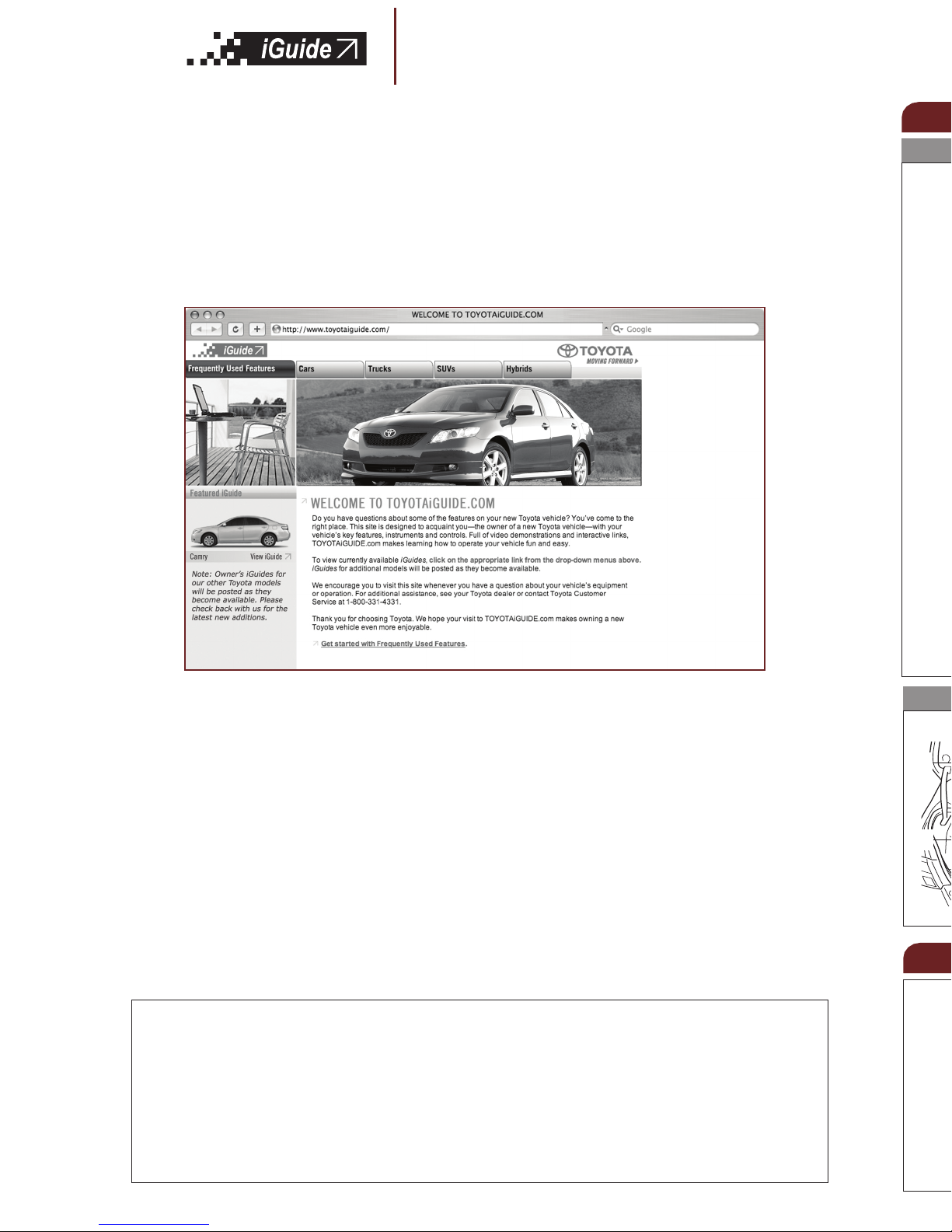This screenshot has height=1232, width=952.
Task: Click the featured silver Camry thumbnail
Action: point(240,531)
